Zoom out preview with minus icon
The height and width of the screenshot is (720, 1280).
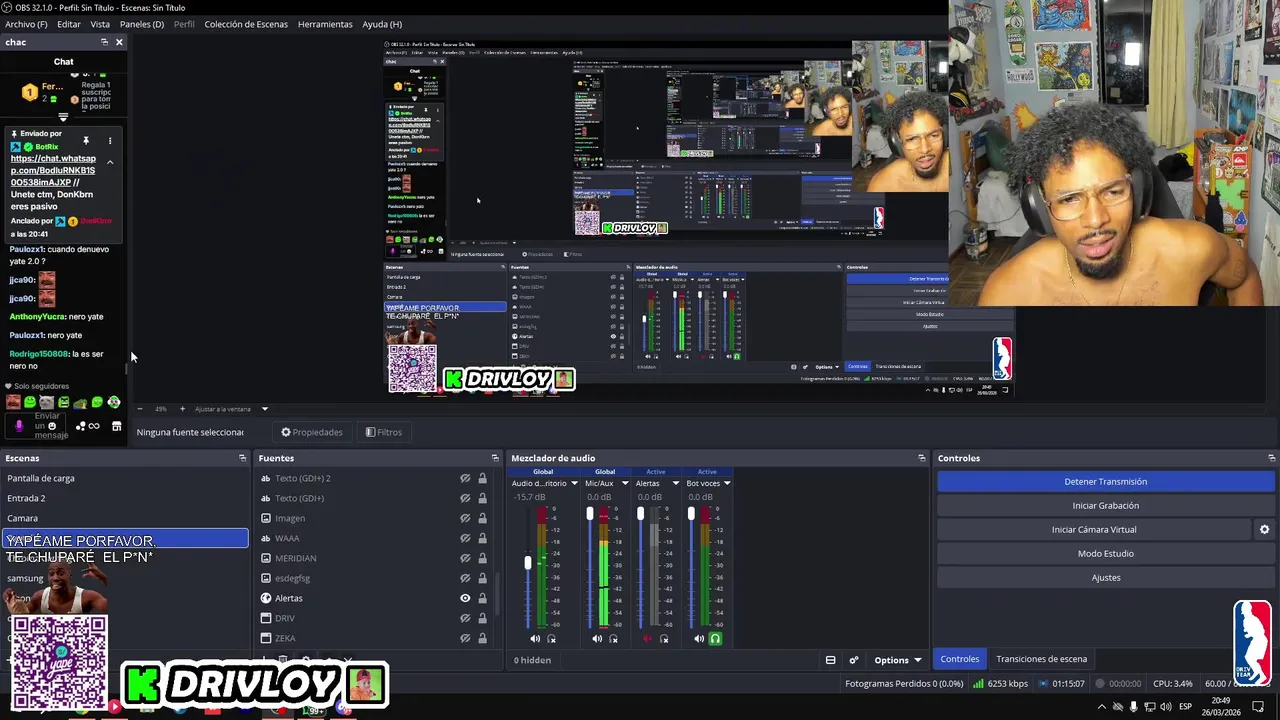(x=139, y=409)
